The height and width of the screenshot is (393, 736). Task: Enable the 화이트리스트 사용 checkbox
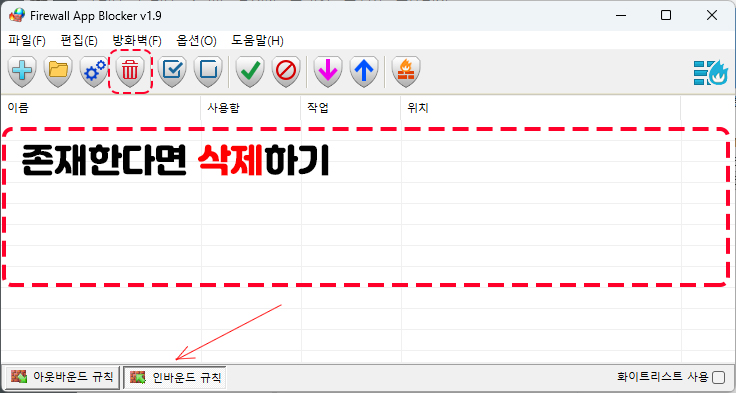(x=718, y=377)
